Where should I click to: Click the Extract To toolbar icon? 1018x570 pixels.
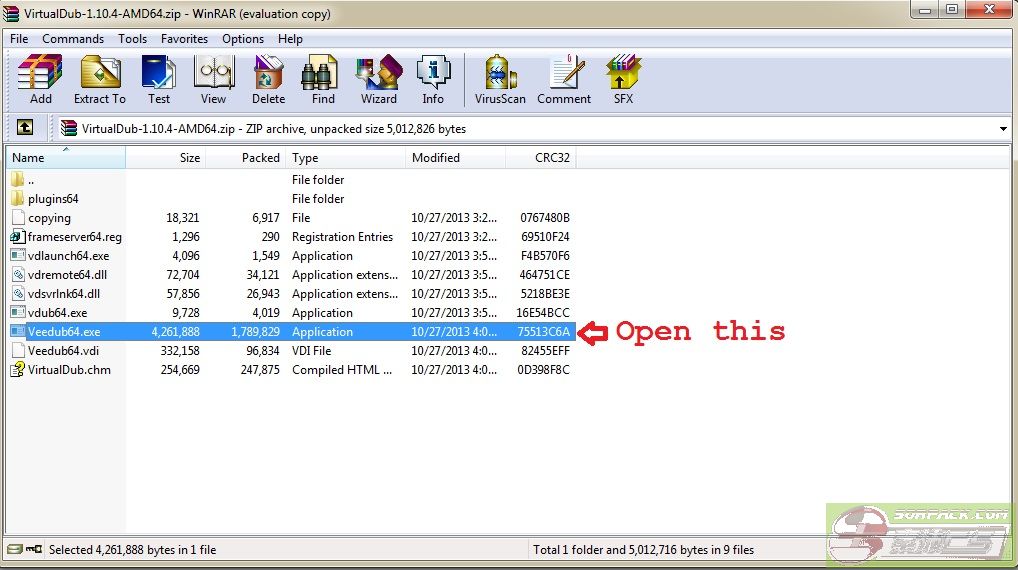100,80
